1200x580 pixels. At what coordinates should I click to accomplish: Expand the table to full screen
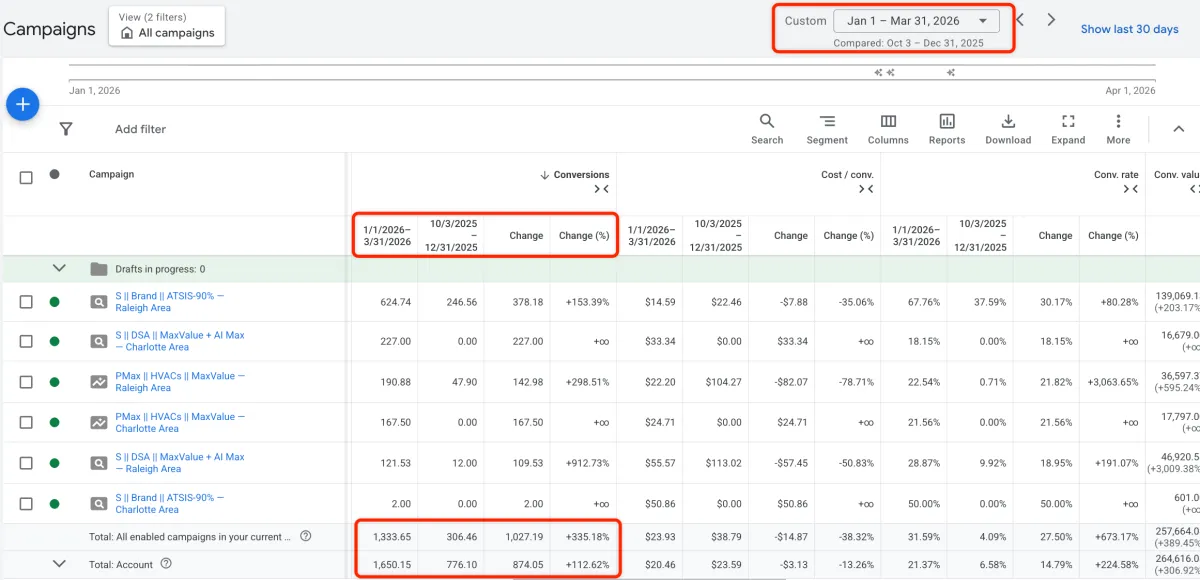click(x=1068, y=129)
